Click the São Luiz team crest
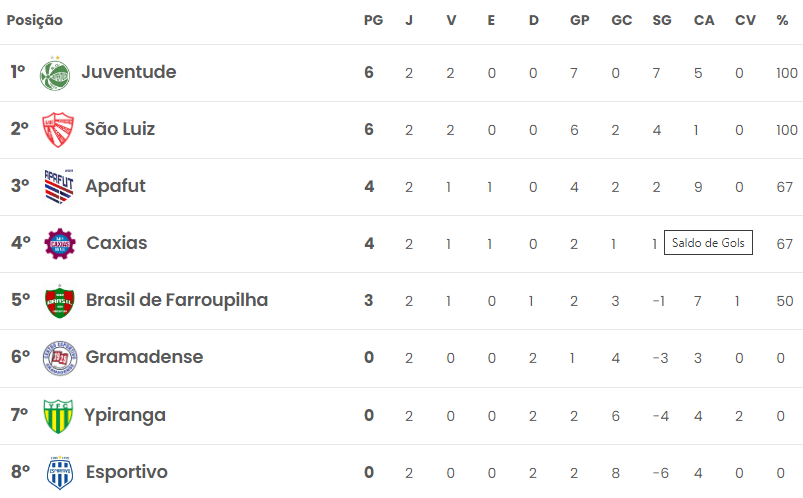 (58, 130)
